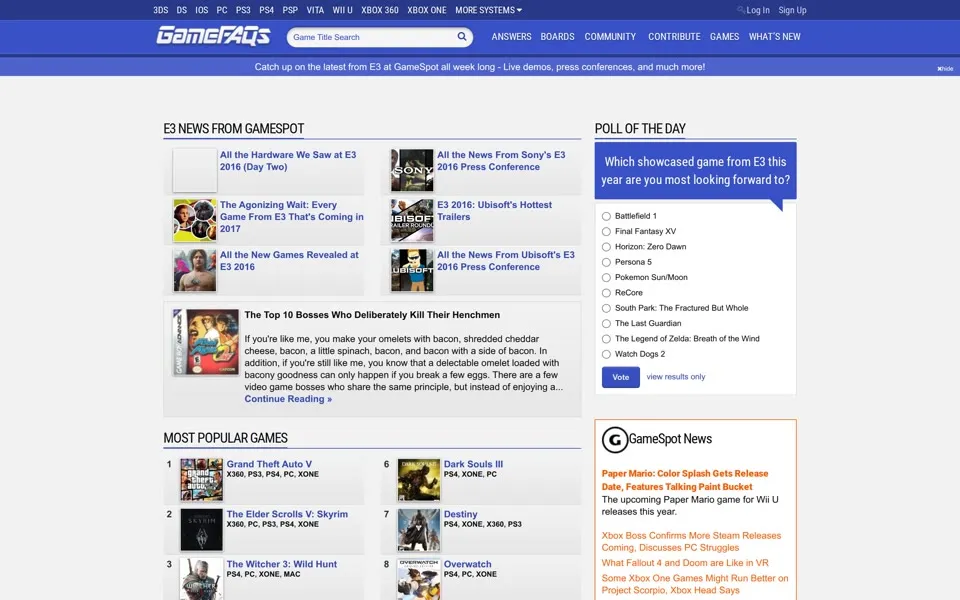
Task: Open the Contribute menu
Action: 674,37
